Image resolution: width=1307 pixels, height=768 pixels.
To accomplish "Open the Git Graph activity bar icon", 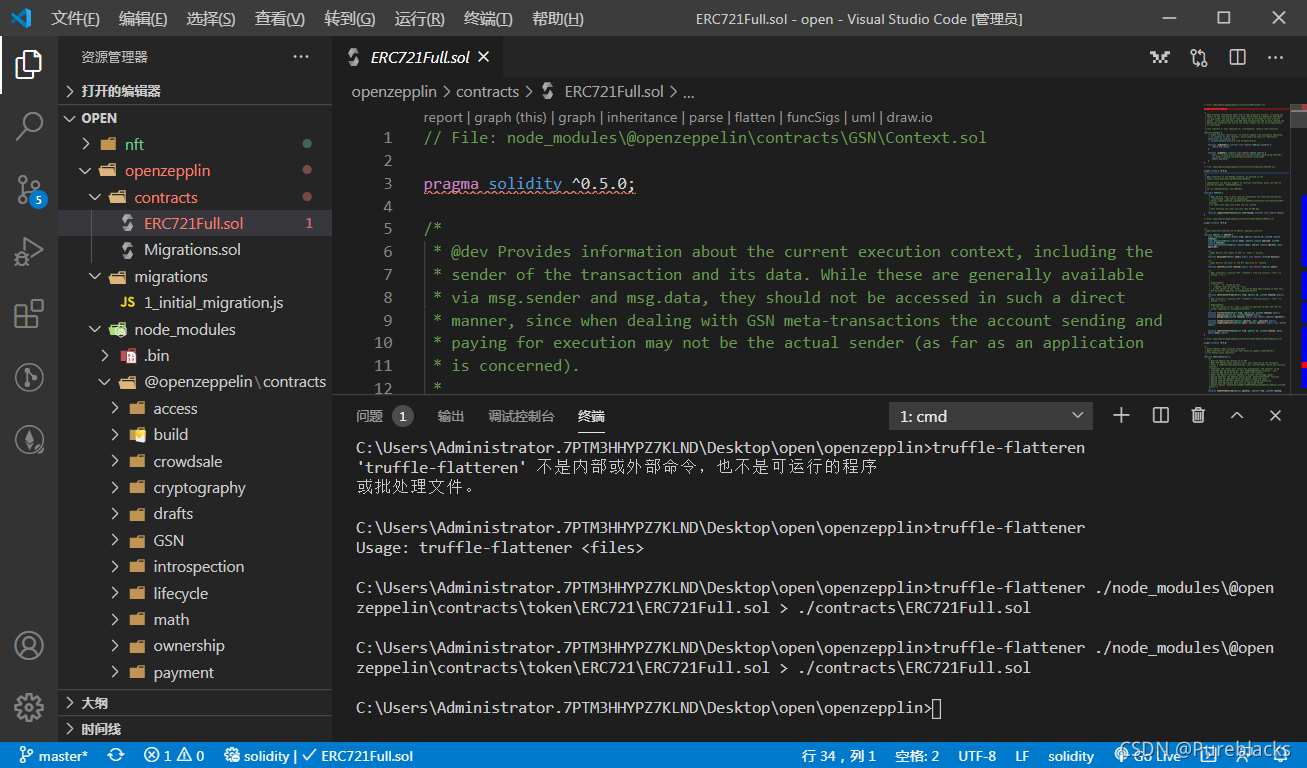I will pos(29,377).
